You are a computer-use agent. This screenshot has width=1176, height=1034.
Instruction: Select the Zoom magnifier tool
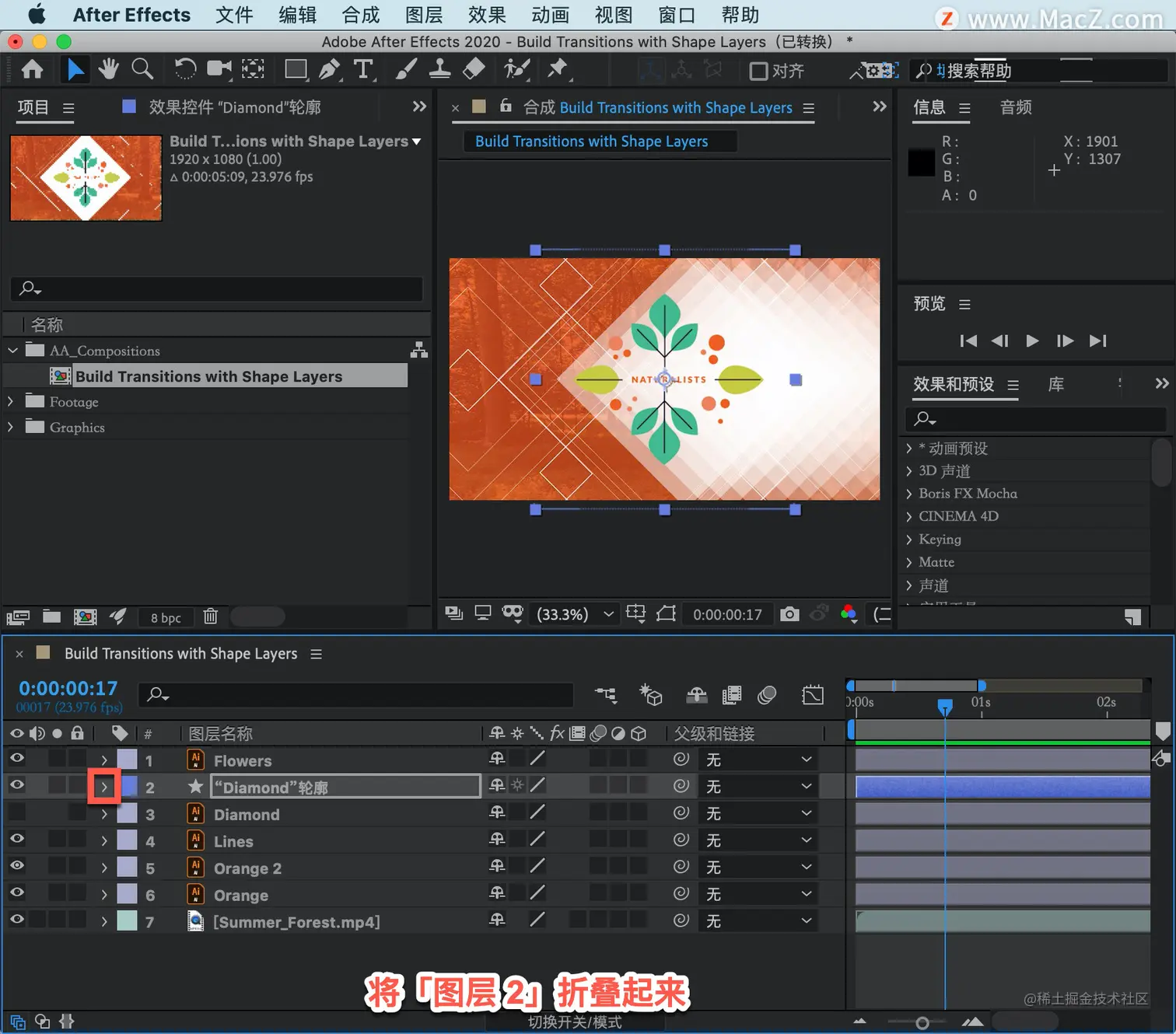click(142, 69)
